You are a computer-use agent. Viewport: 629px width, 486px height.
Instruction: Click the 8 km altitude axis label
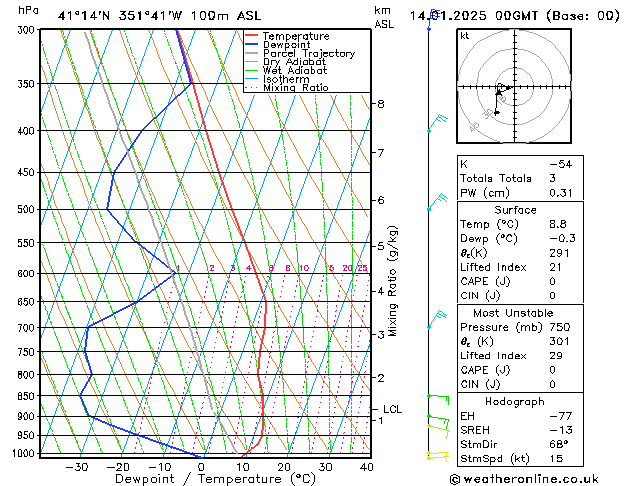381,104
